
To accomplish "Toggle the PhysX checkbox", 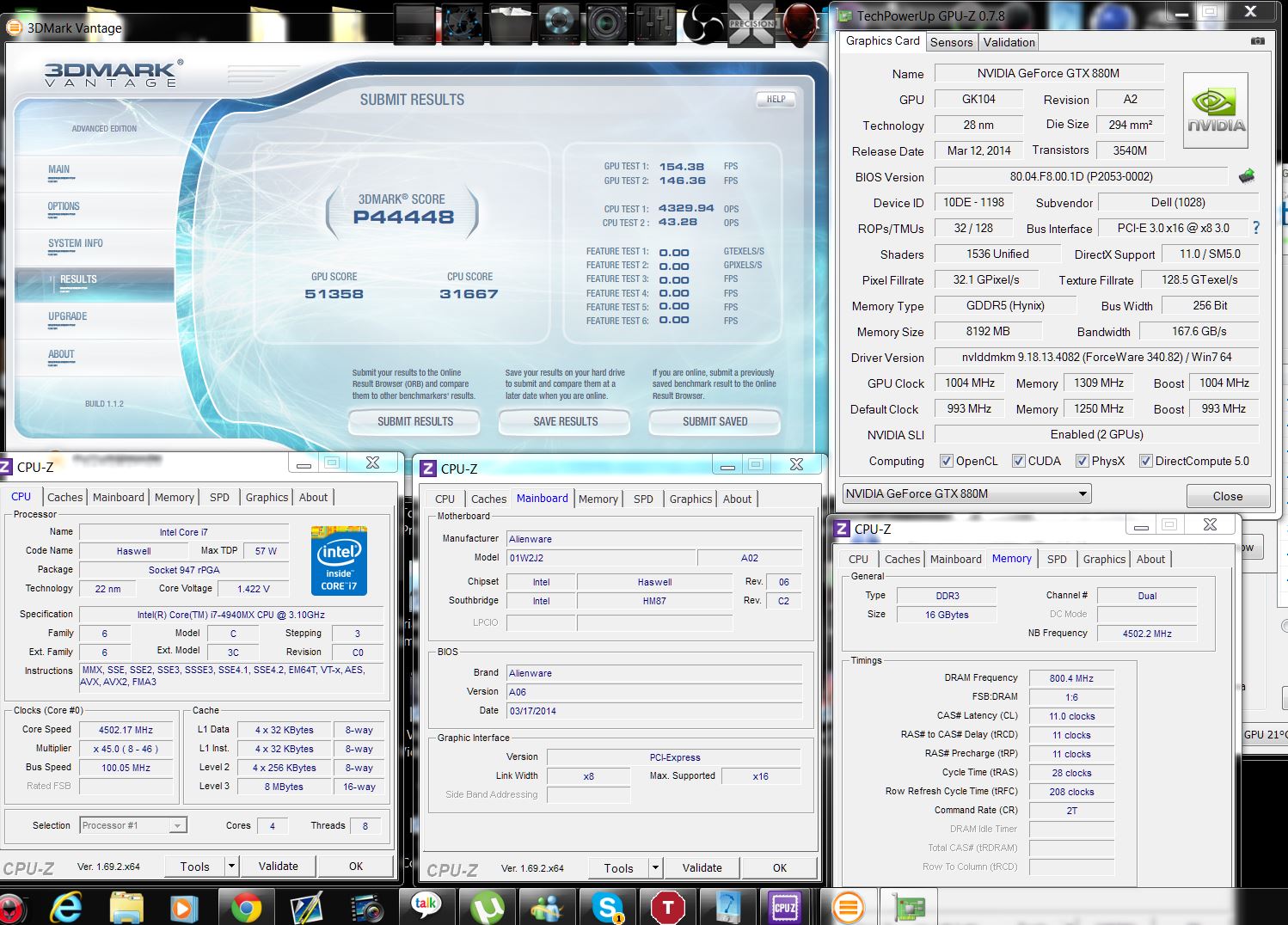I will (1083, 461).
